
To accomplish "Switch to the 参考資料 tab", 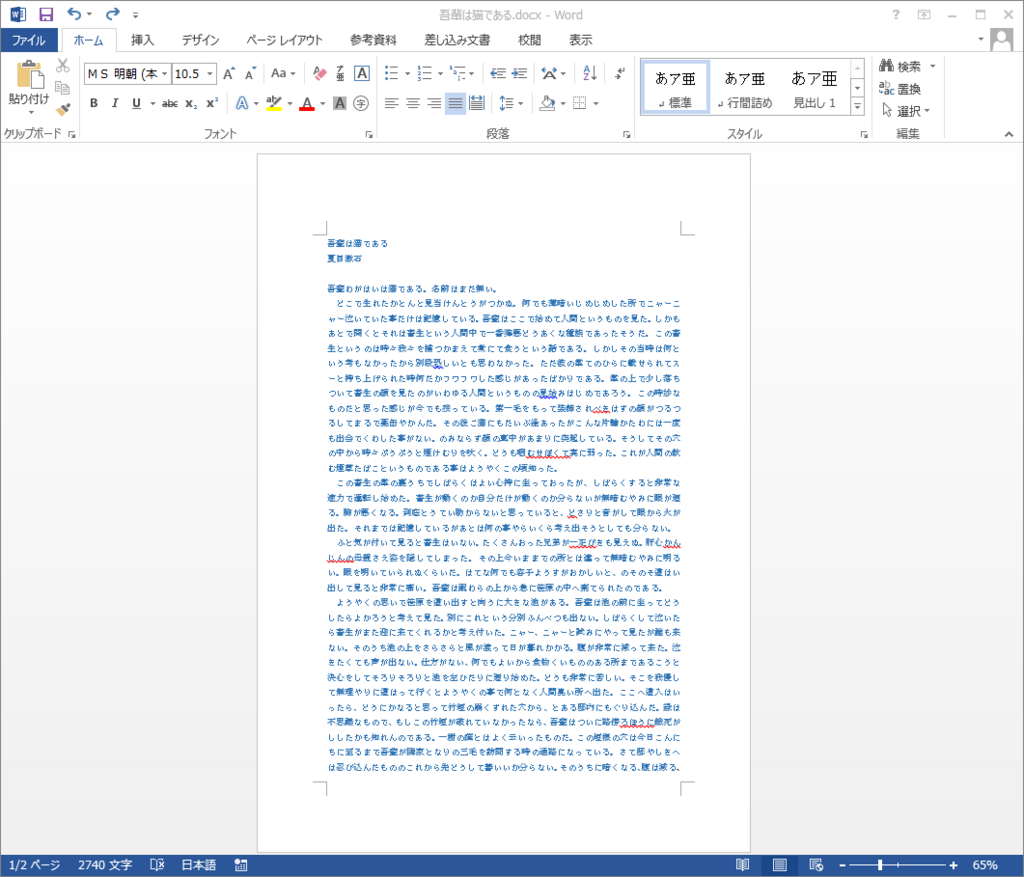I will coord(373,40).
